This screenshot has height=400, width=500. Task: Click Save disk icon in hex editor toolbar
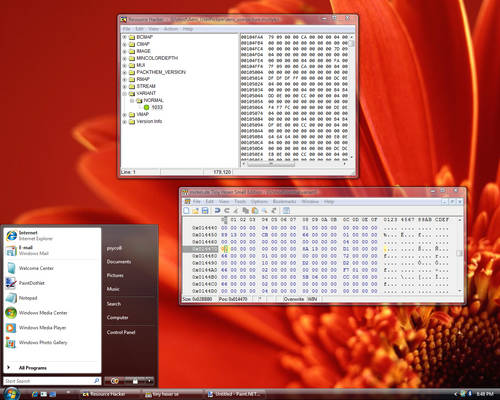click(x=205, y=210)
